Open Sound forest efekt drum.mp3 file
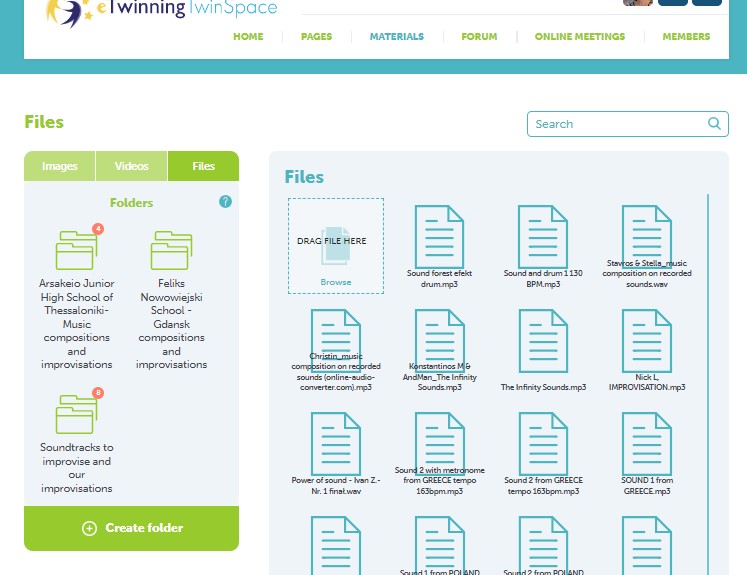 (439, 237)
